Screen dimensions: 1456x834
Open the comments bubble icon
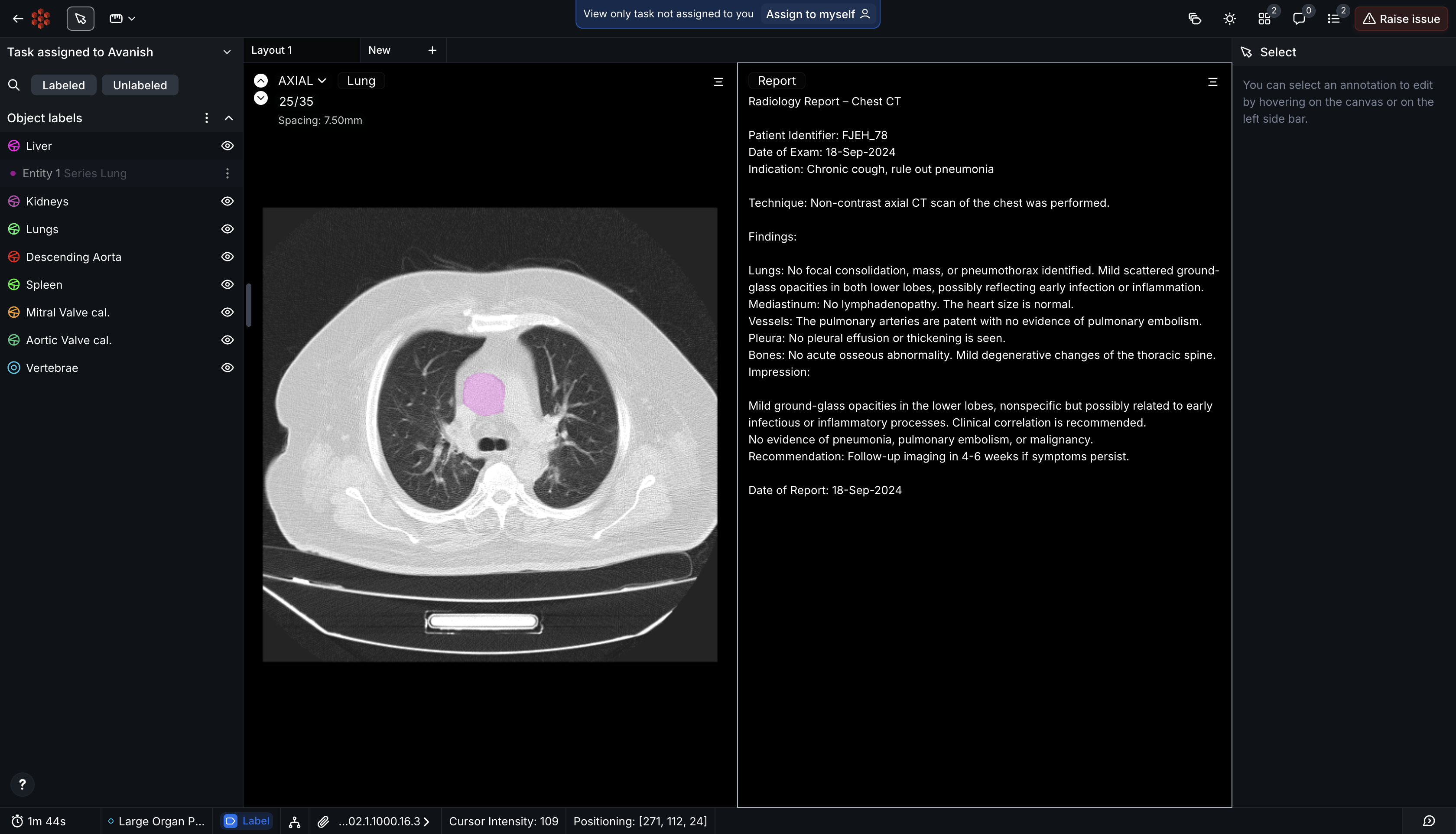[1299, 19]
